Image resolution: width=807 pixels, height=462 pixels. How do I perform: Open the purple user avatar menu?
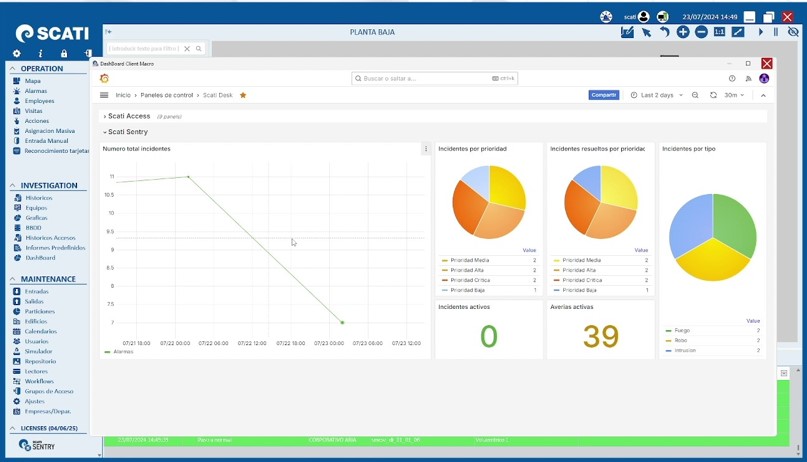tap(764, 78)
